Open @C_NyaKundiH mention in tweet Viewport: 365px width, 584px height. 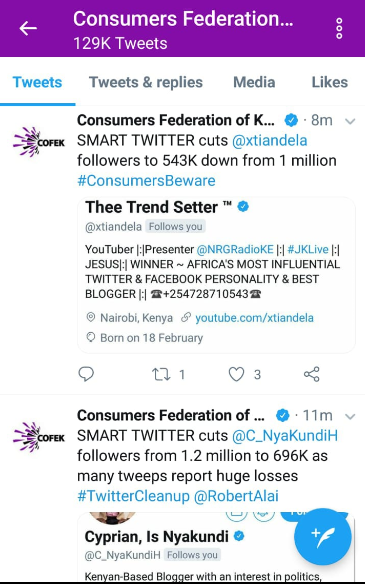pos(285,436)
